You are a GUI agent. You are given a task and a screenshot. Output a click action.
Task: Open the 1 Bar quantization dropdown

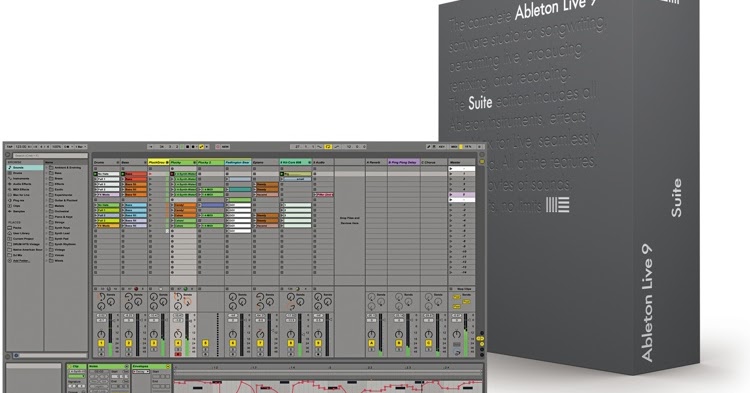[81, 147]
